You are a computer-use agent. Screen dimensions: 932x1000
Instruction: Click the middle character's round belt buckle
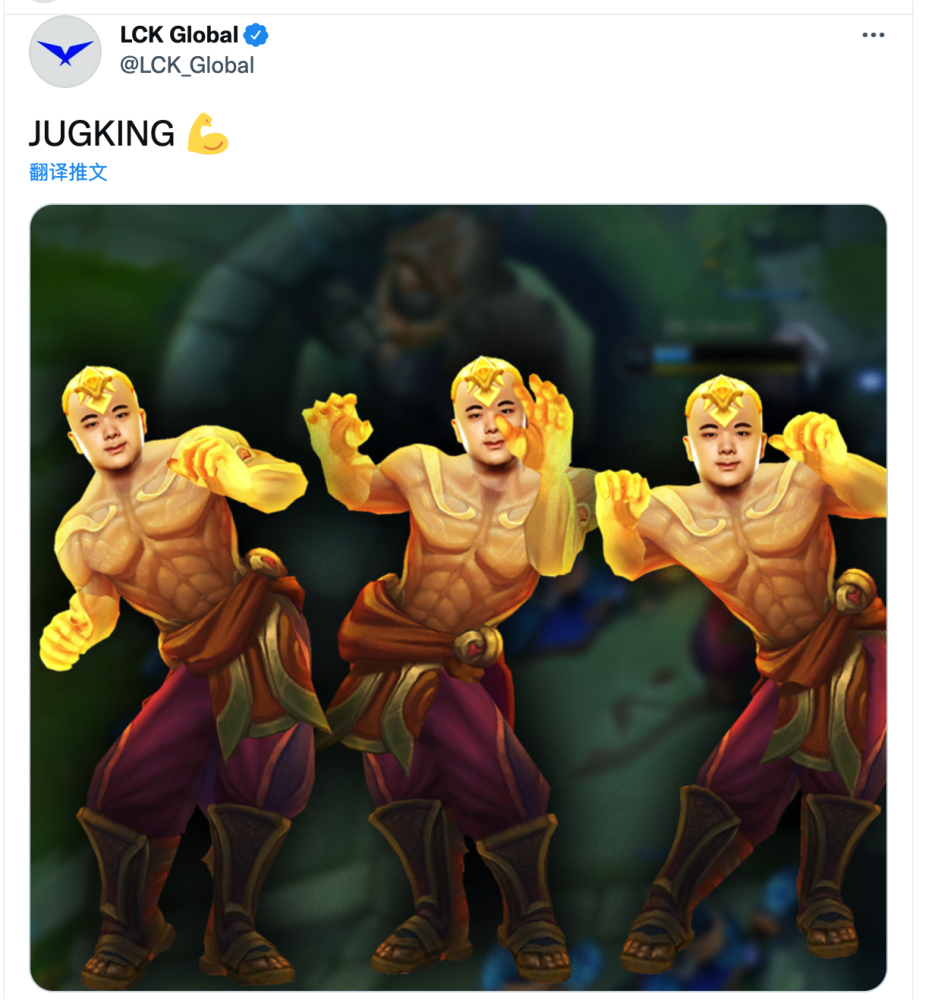coord(479,643)
